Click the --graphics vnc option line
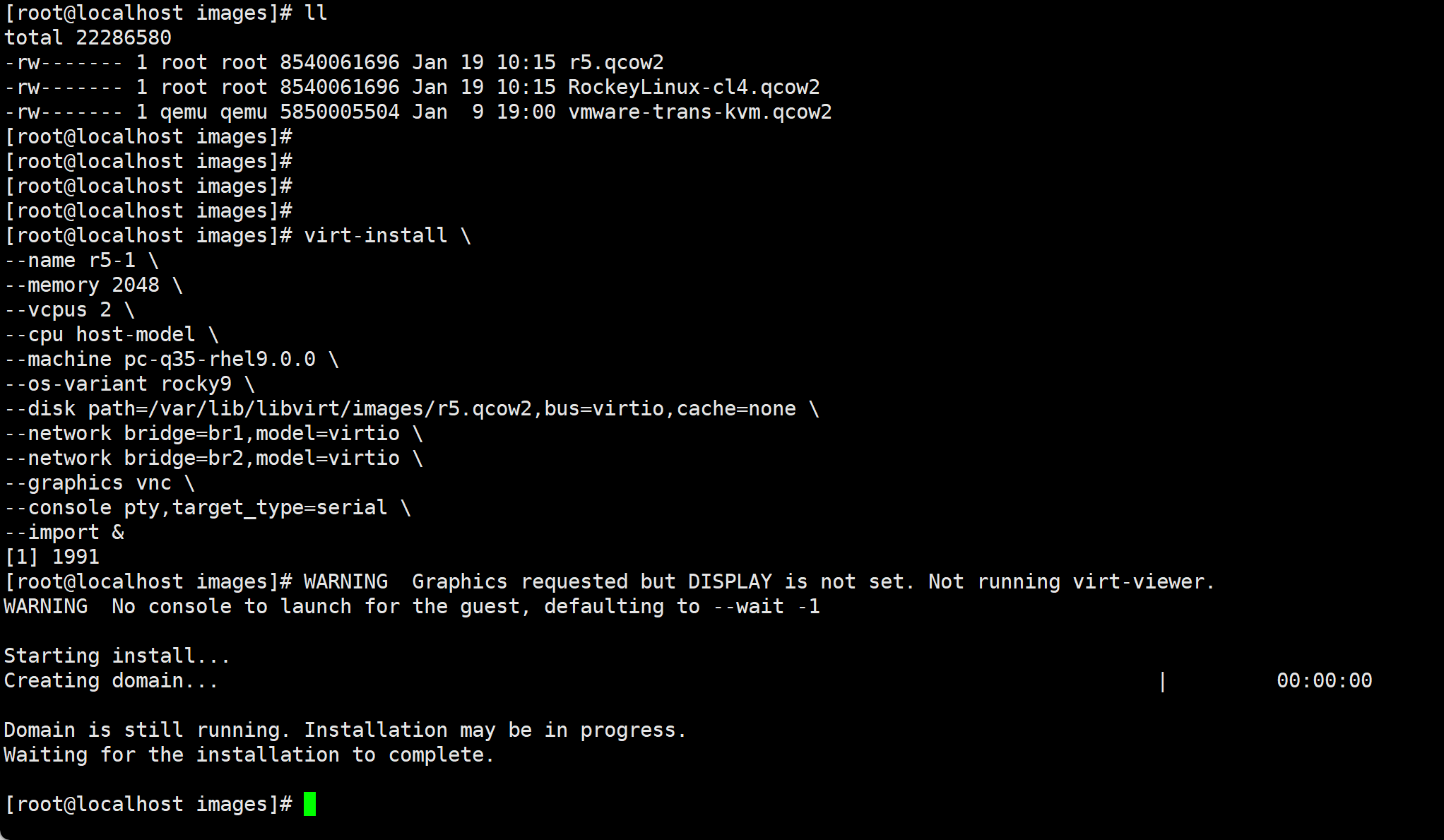Viewport: 1444px width, 840px height. pyautogui.click(x=88, y=483)
